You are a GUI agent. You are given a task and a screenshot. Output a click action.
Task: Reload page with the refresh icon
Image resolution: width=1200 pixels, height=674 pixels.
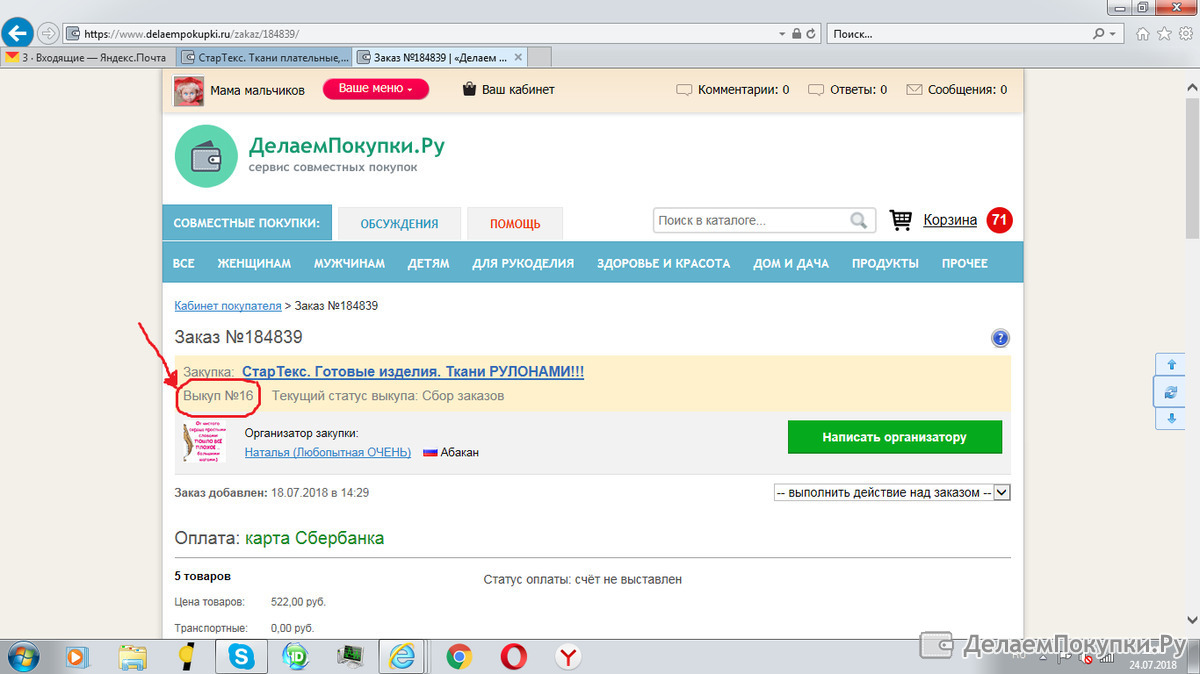pyautogui.click(x=812, y=33)
